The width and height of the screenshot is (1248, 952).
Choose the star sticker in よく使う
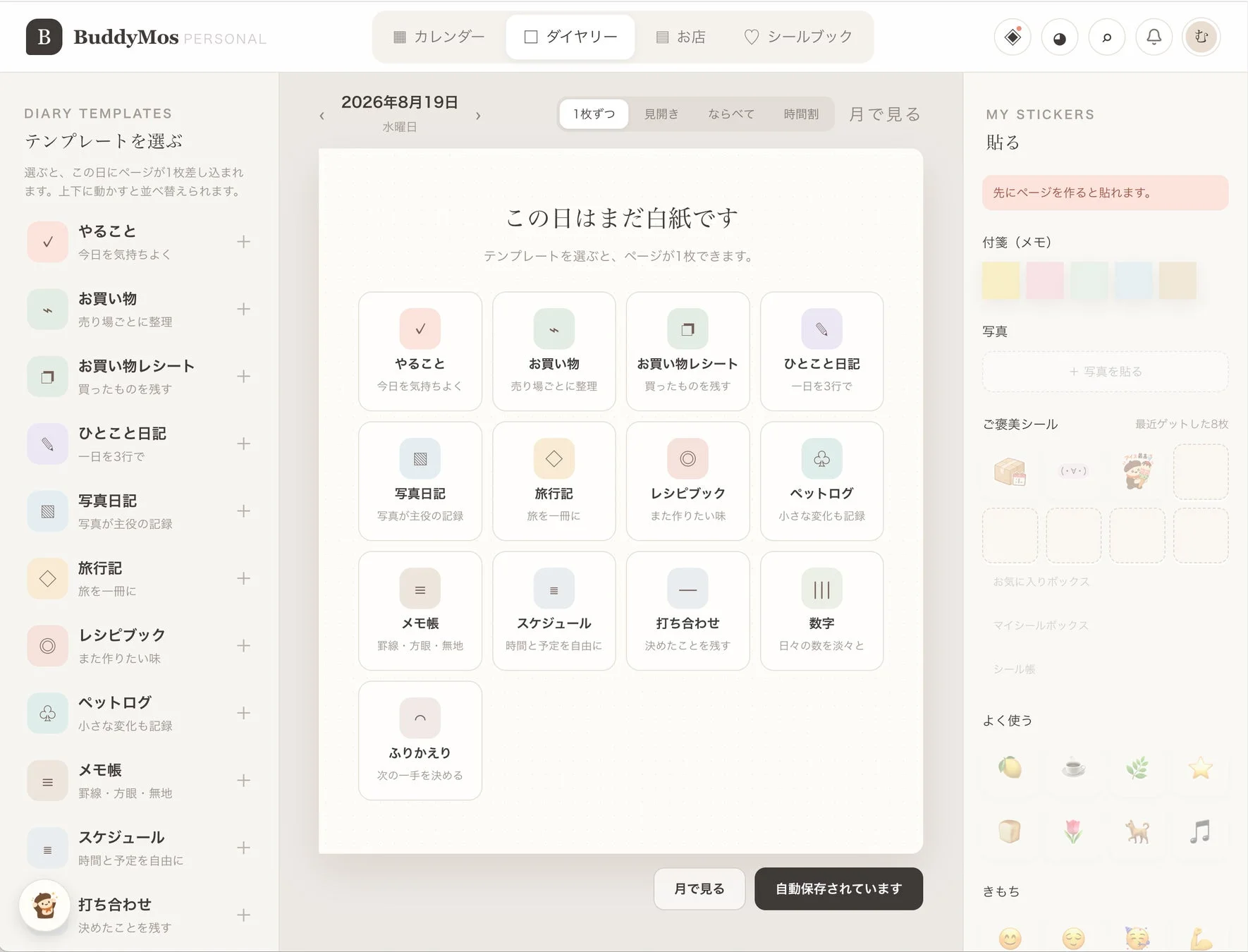[1200, 767]
